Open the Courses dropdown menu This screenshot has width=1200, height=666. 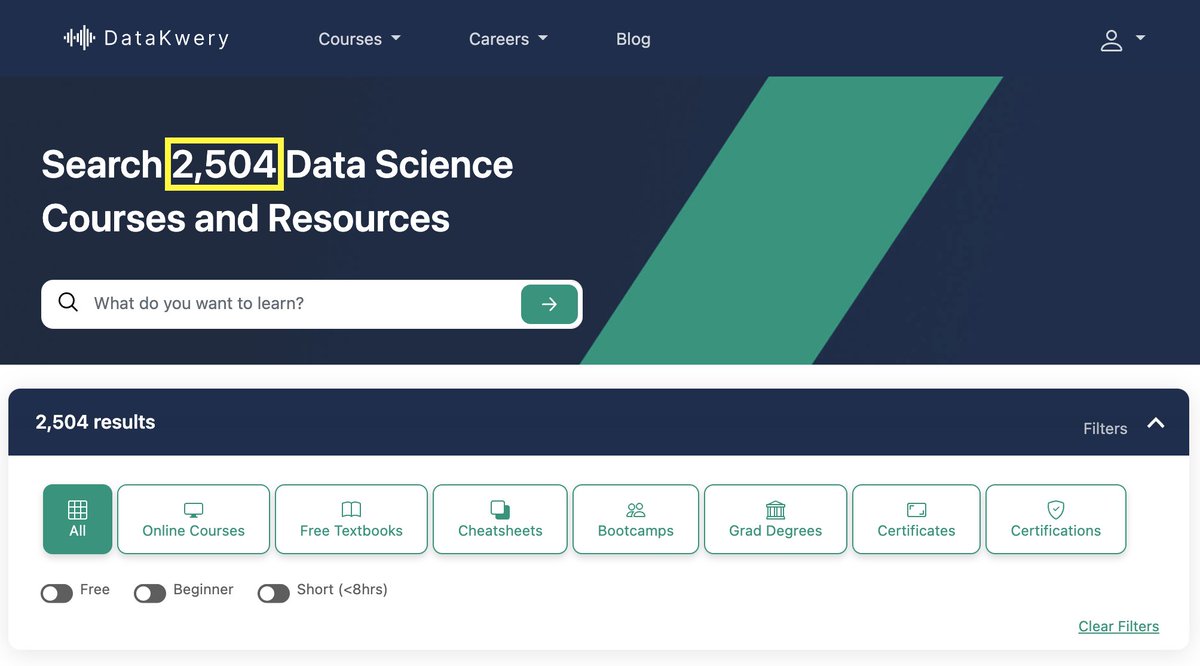(359, 39)
